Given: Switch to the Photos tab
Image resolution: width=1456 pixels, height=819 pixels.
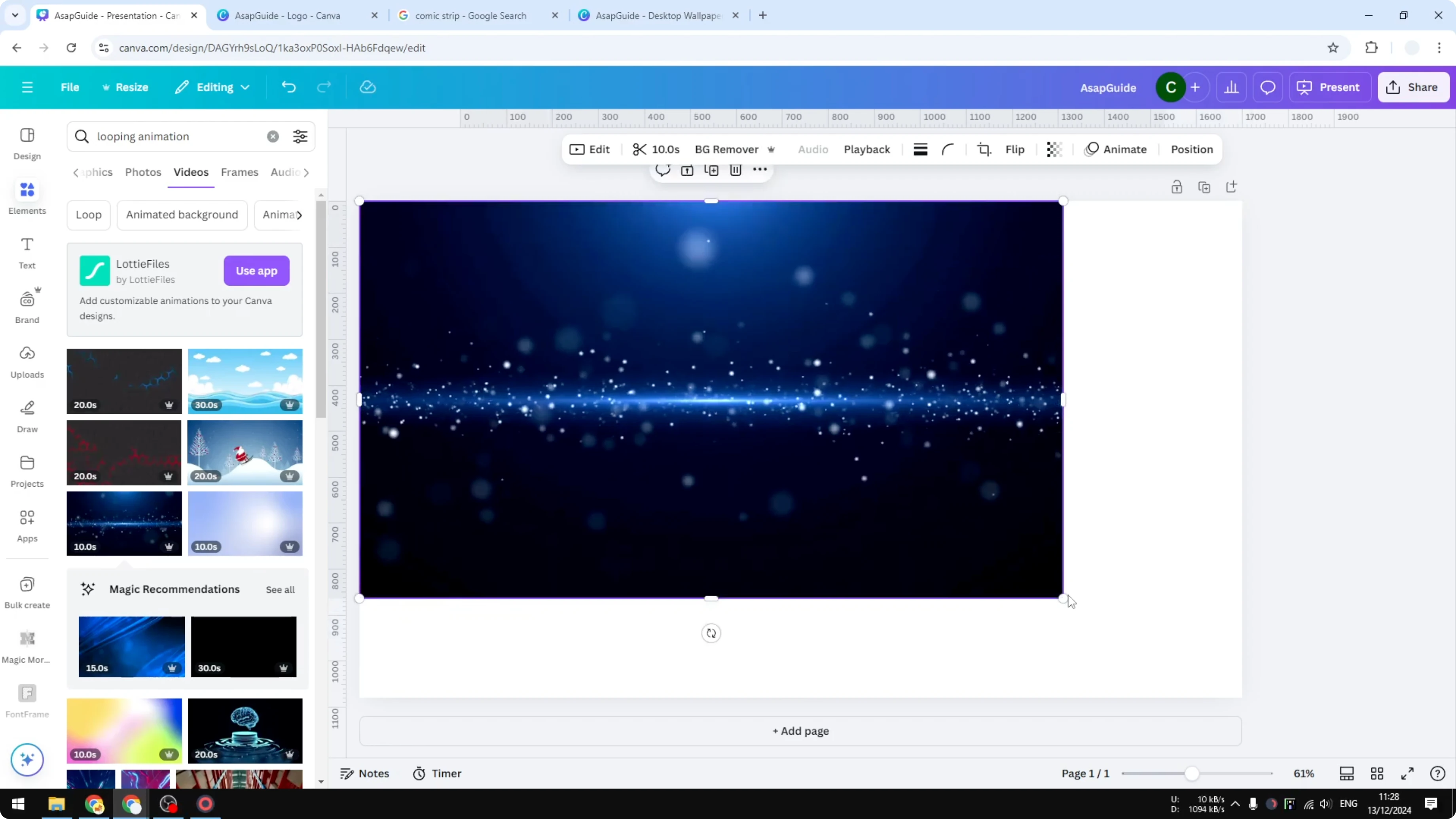Looking at the screenshot, I should [x=143, y=173].
